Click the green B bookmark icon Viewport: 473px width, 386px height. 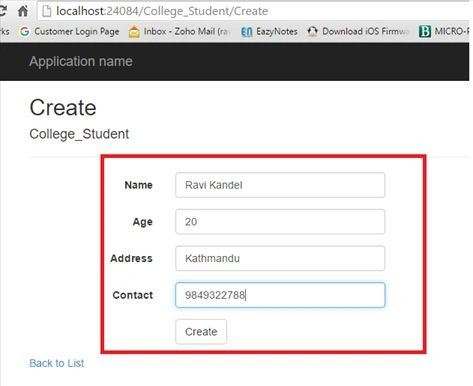click(425, 32)
